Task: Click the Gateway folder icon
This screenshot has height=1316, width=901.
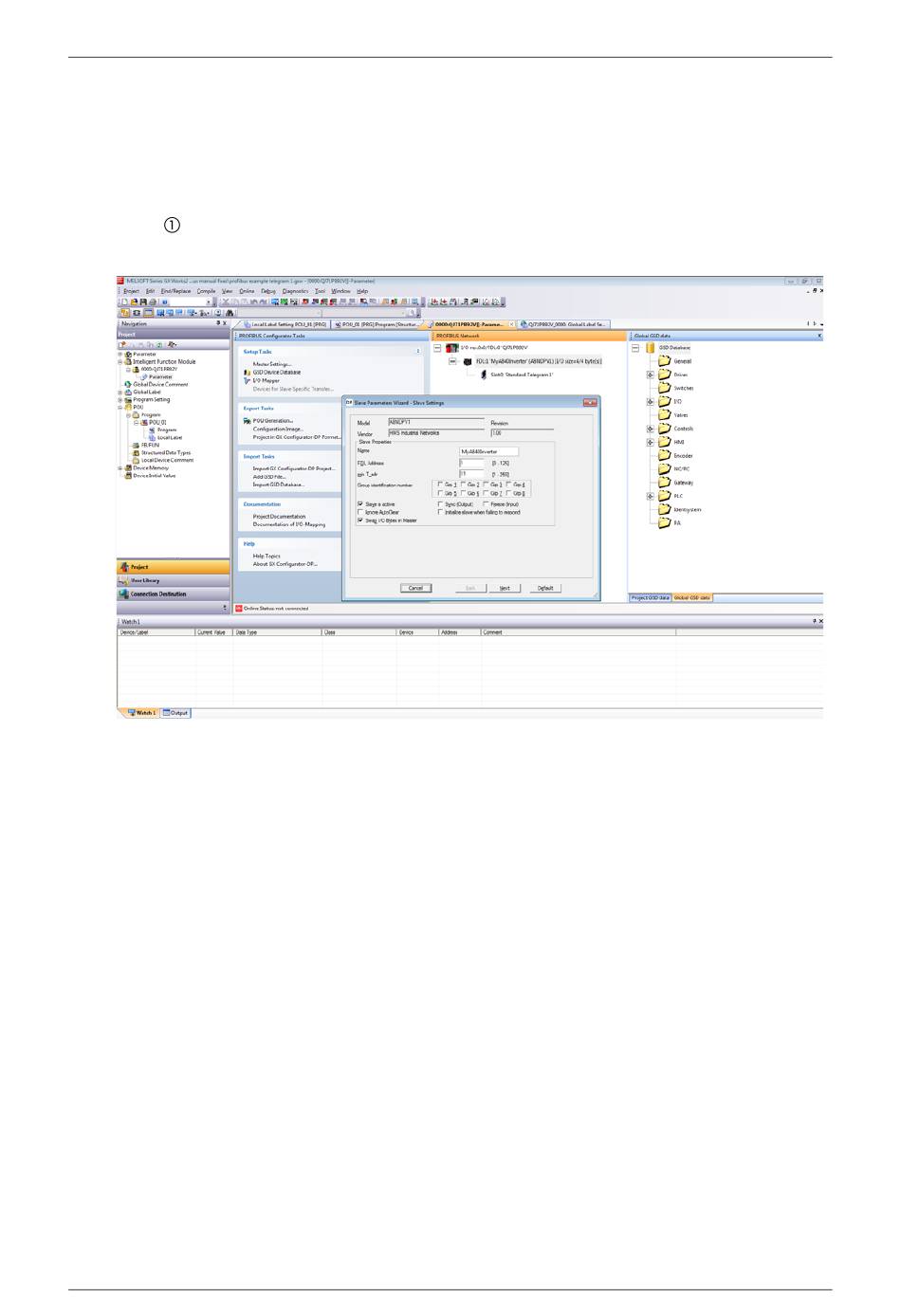Action: [665, 483]
